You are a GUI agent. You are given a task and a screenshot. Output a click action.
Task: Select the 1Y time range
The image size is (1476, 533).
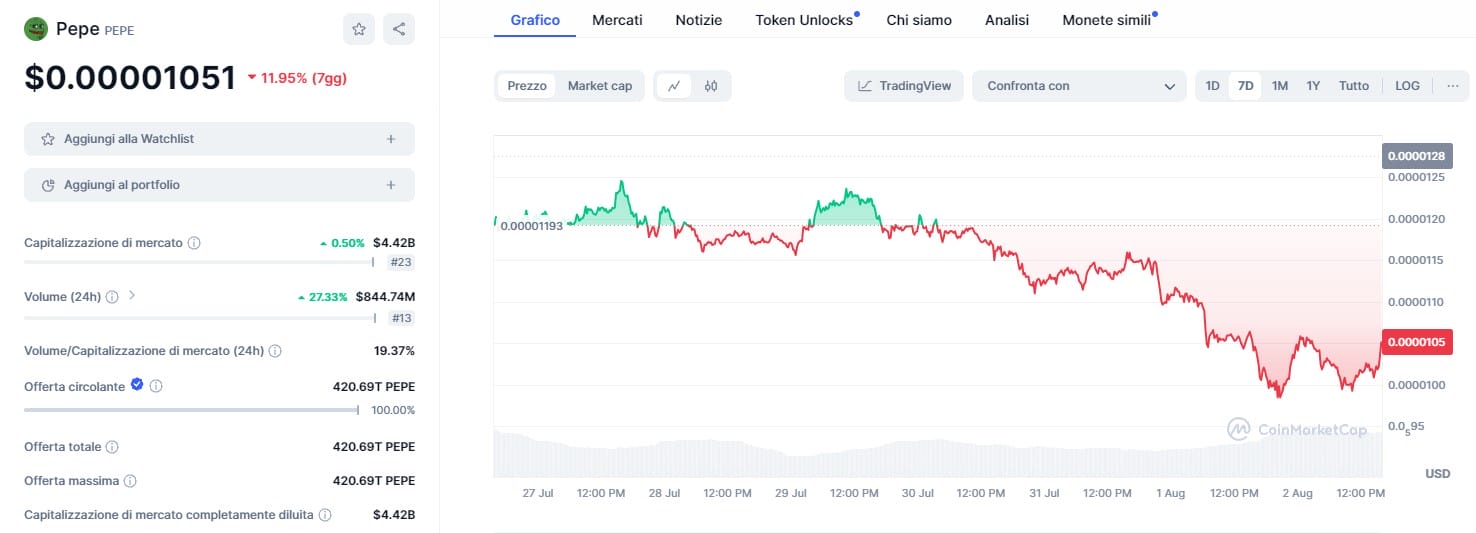[x=1313, y=86]
